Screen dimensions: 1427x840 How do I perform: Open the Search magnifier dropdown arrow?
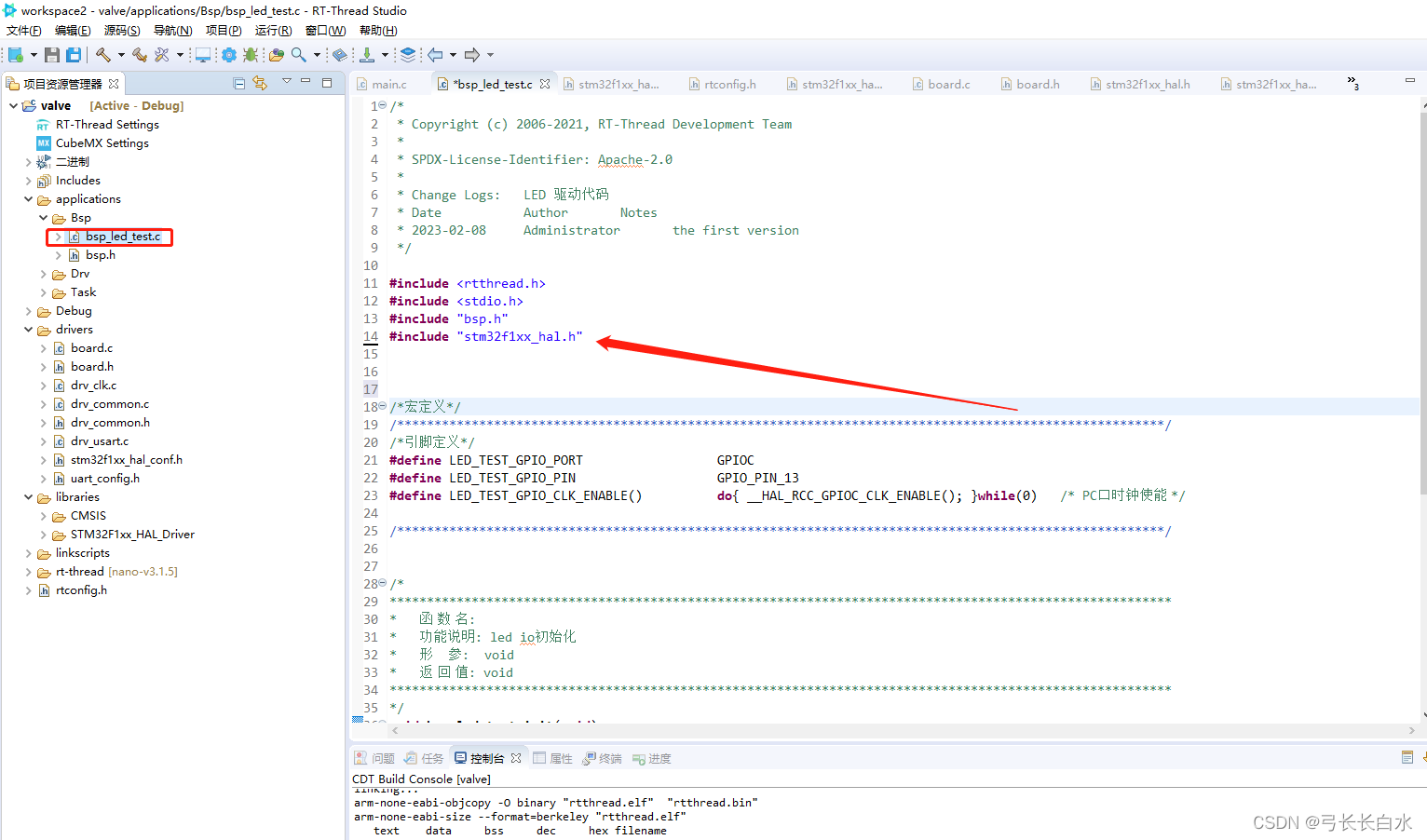tap(317, 55)
